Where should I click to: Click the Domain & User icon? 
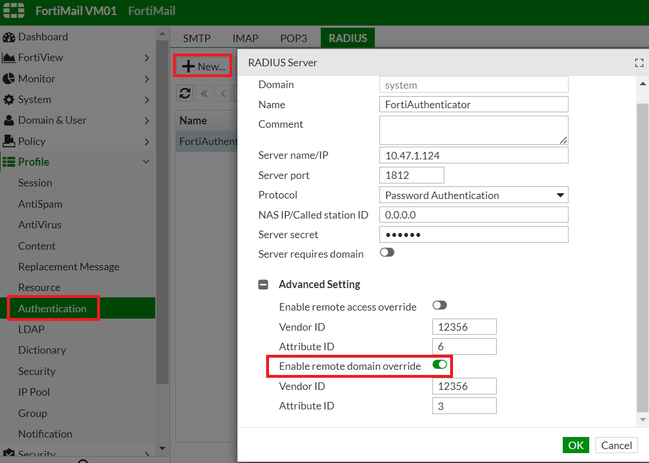9,121
